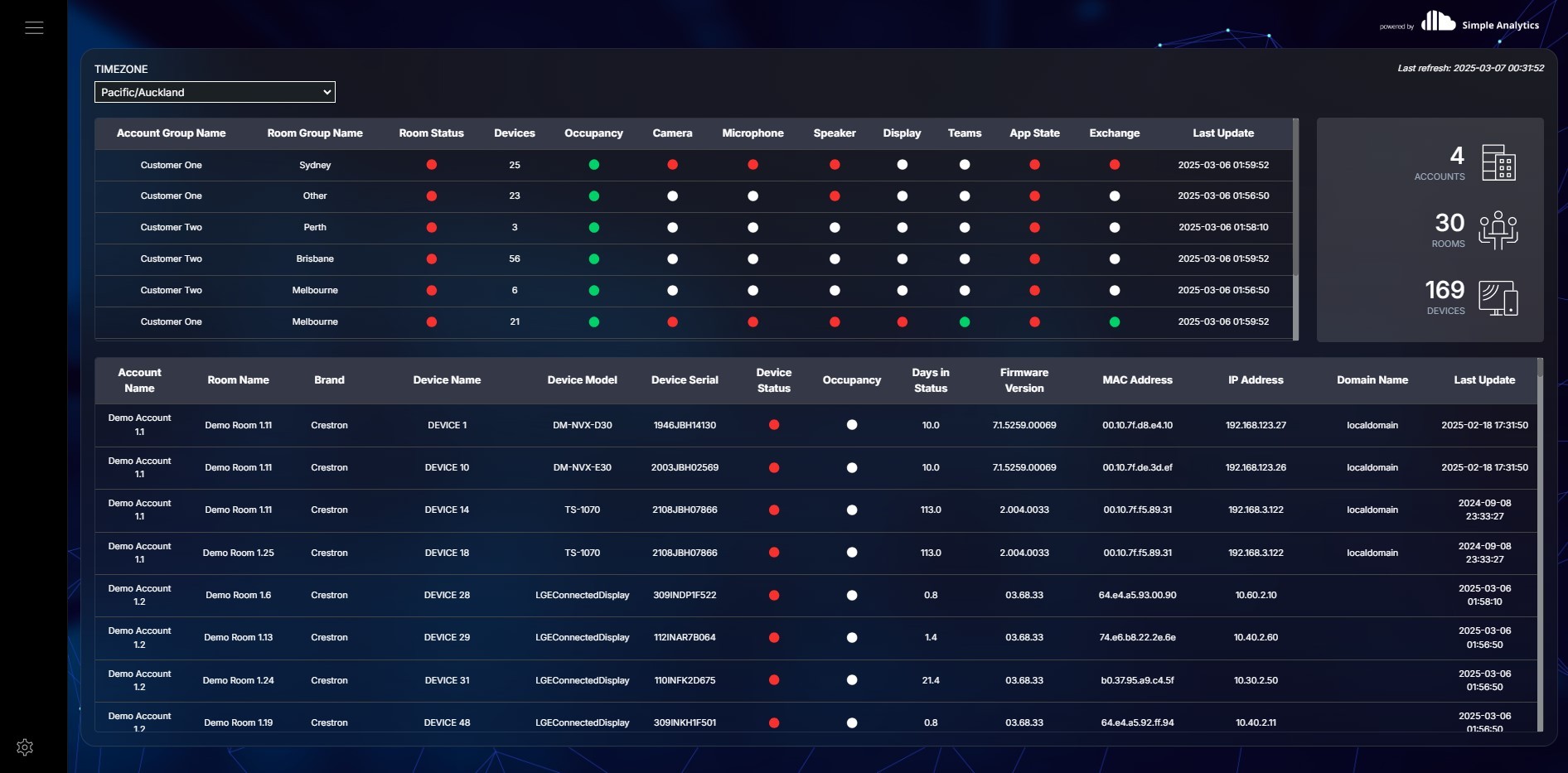Select the DEVICE 28 row
1568x773 pixels.
pos(815,596)
